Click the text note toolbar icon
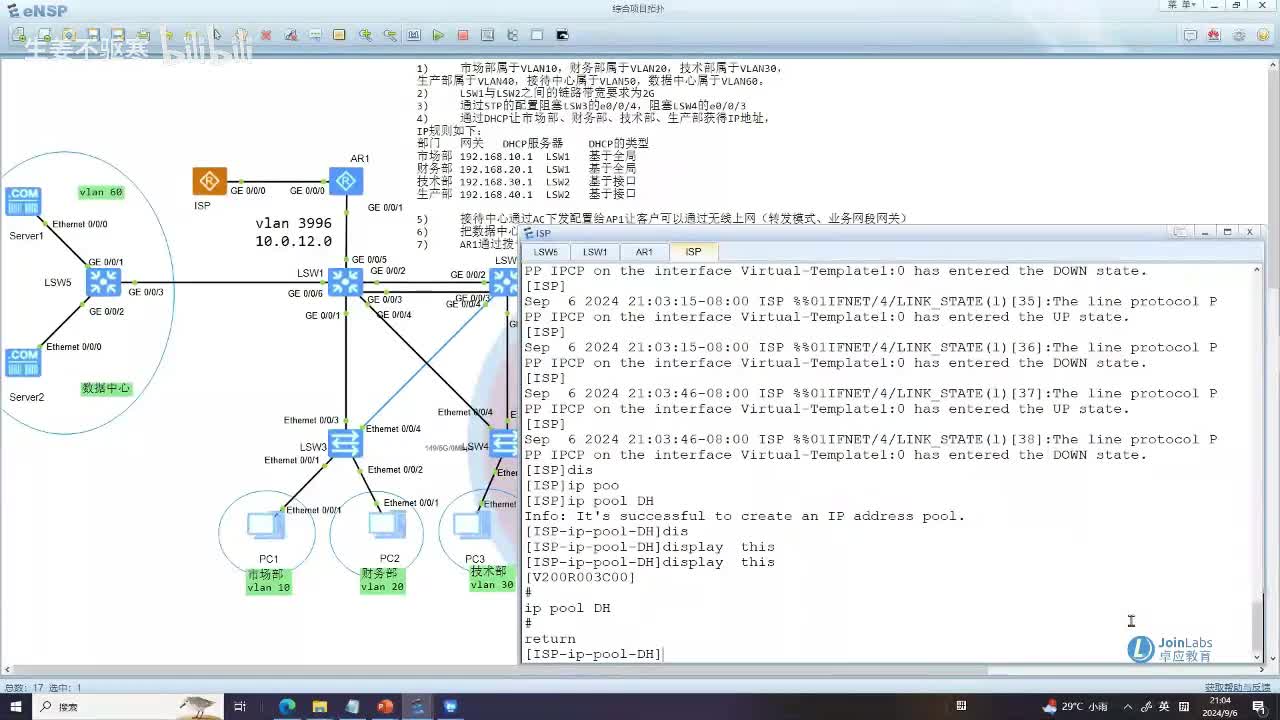Screen dimensions: 1280x720 point(315,35)
